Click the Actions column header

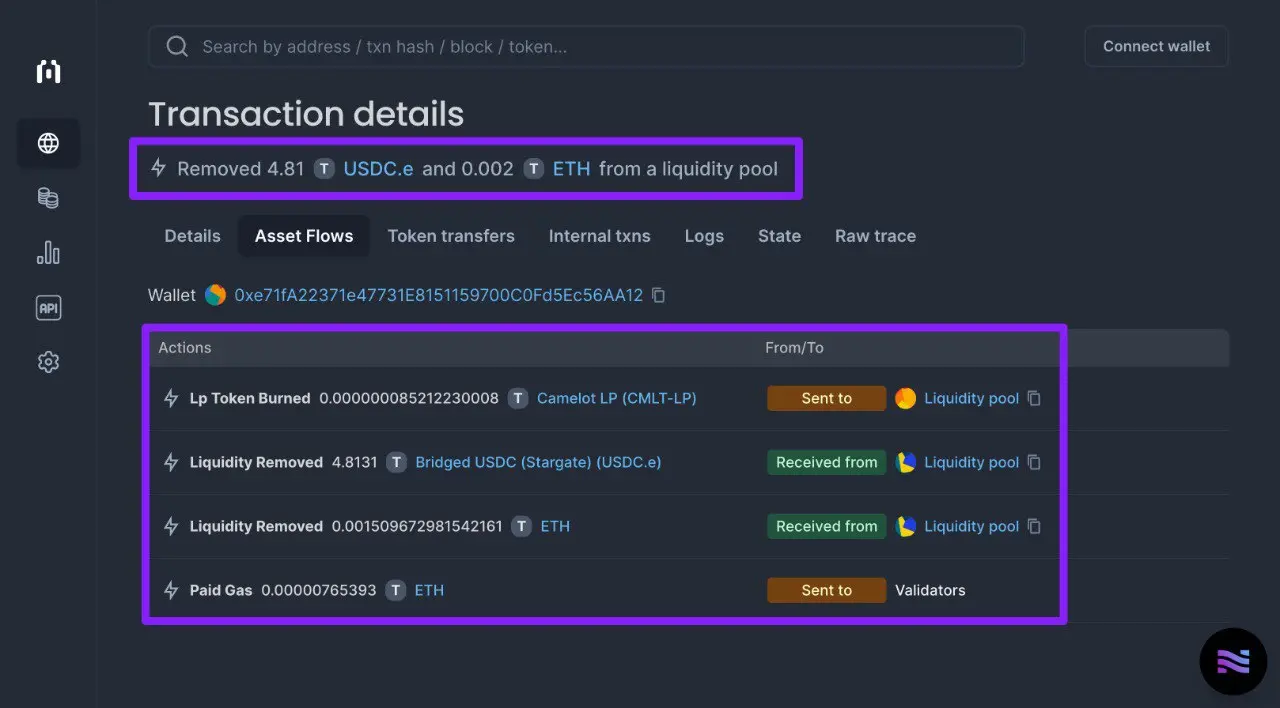[185, 347]
